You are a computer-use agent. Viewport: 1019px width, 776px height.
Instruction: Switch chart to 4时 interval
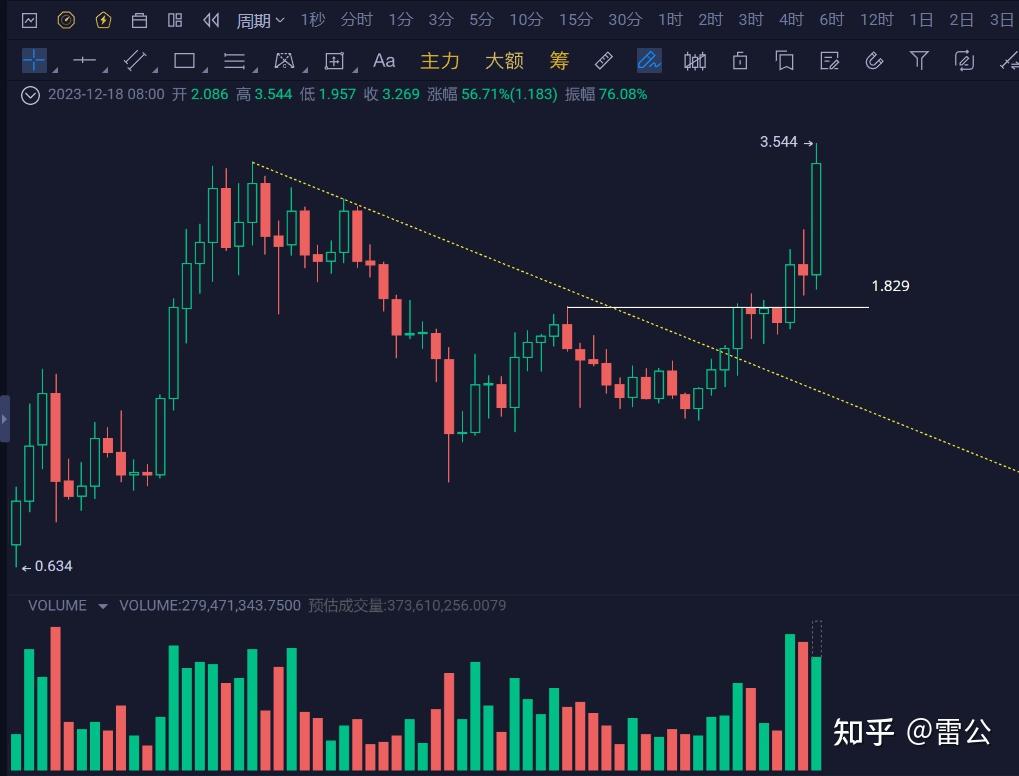click(x=791, y=20)
